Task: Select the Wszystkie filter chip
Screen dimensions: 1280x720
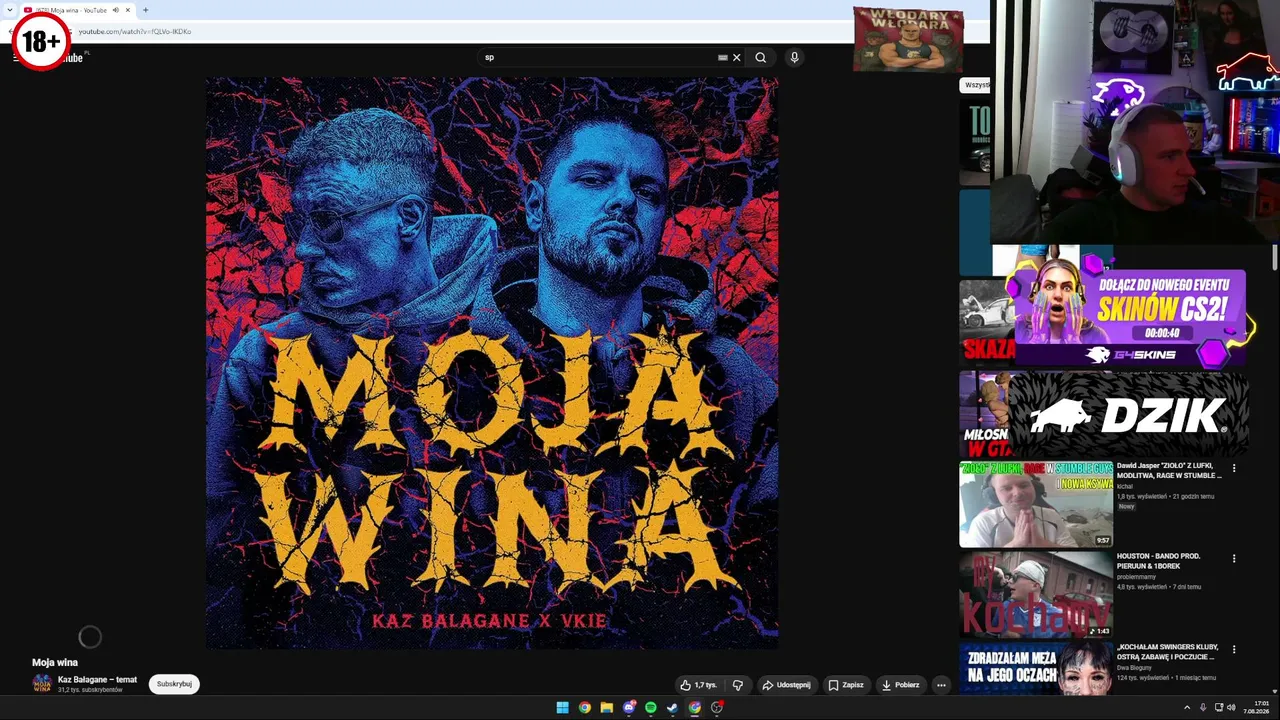Action: 976,85
